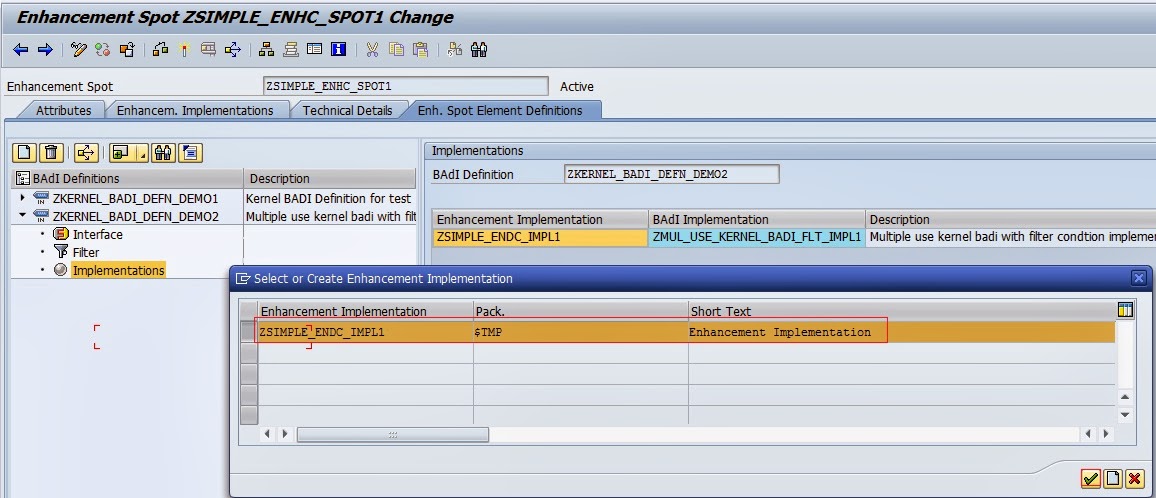Click the Other Object toolbar icon
The height and width of the screenshot is (498, 1156).
point(127,49)
